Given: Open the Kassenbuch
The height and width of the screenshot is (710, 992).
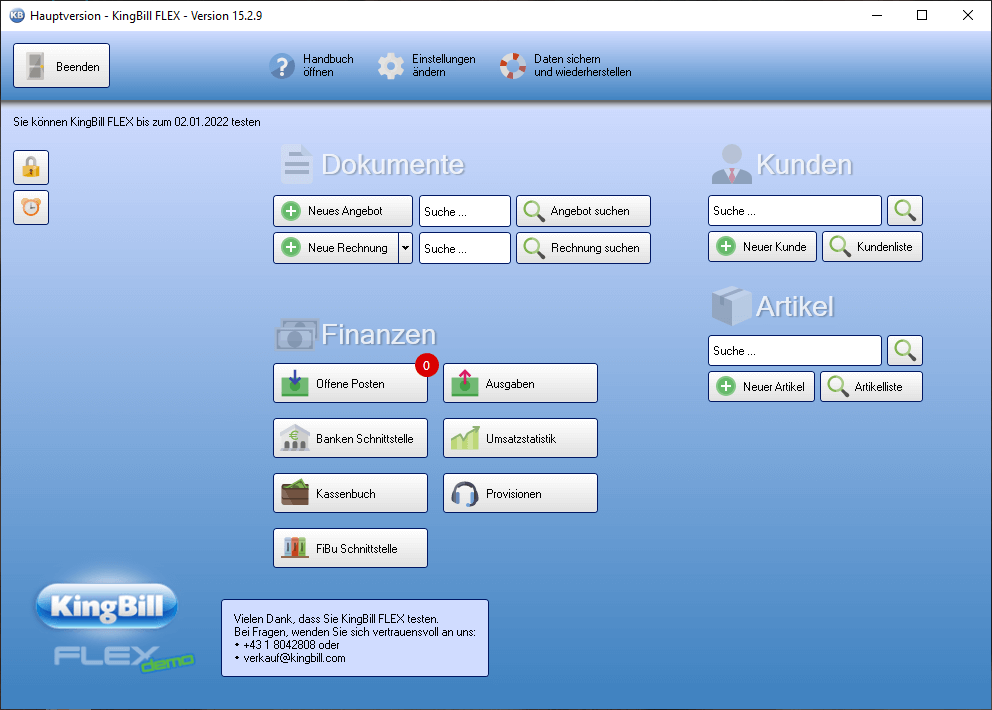Looking at the screenshot, I should pos(350,493).
